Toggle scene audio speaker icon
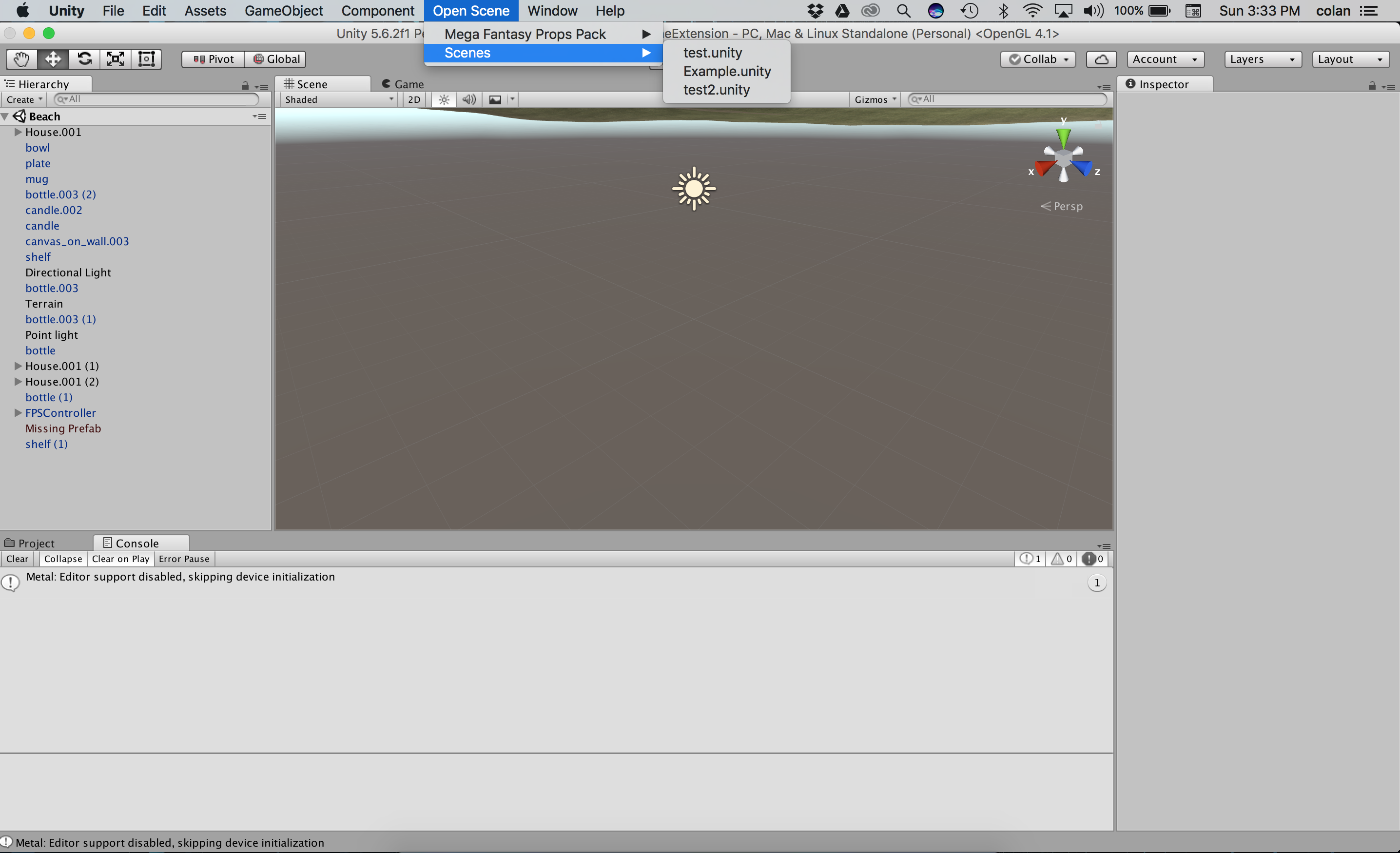The height and width of the screenshot is (853, 1400). 469,99
